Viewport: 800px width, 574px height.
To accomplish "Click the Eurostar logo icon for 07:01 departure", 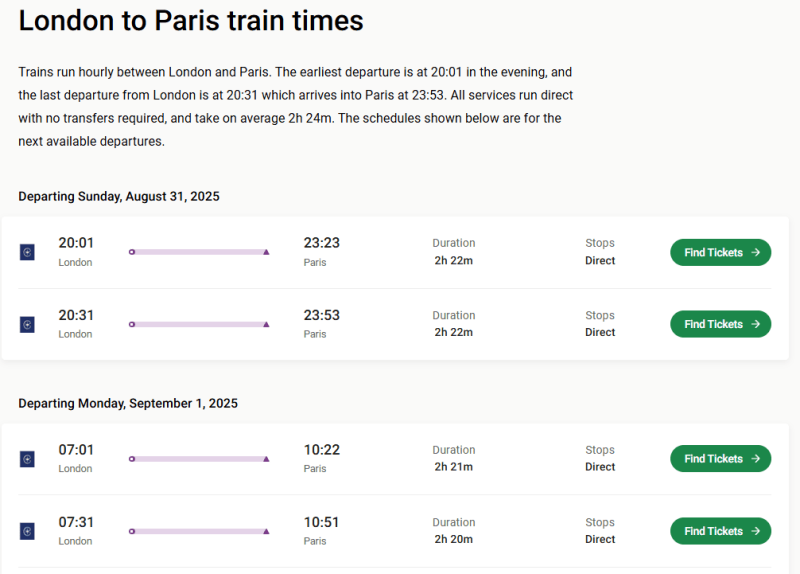I will tap(27, 459).
